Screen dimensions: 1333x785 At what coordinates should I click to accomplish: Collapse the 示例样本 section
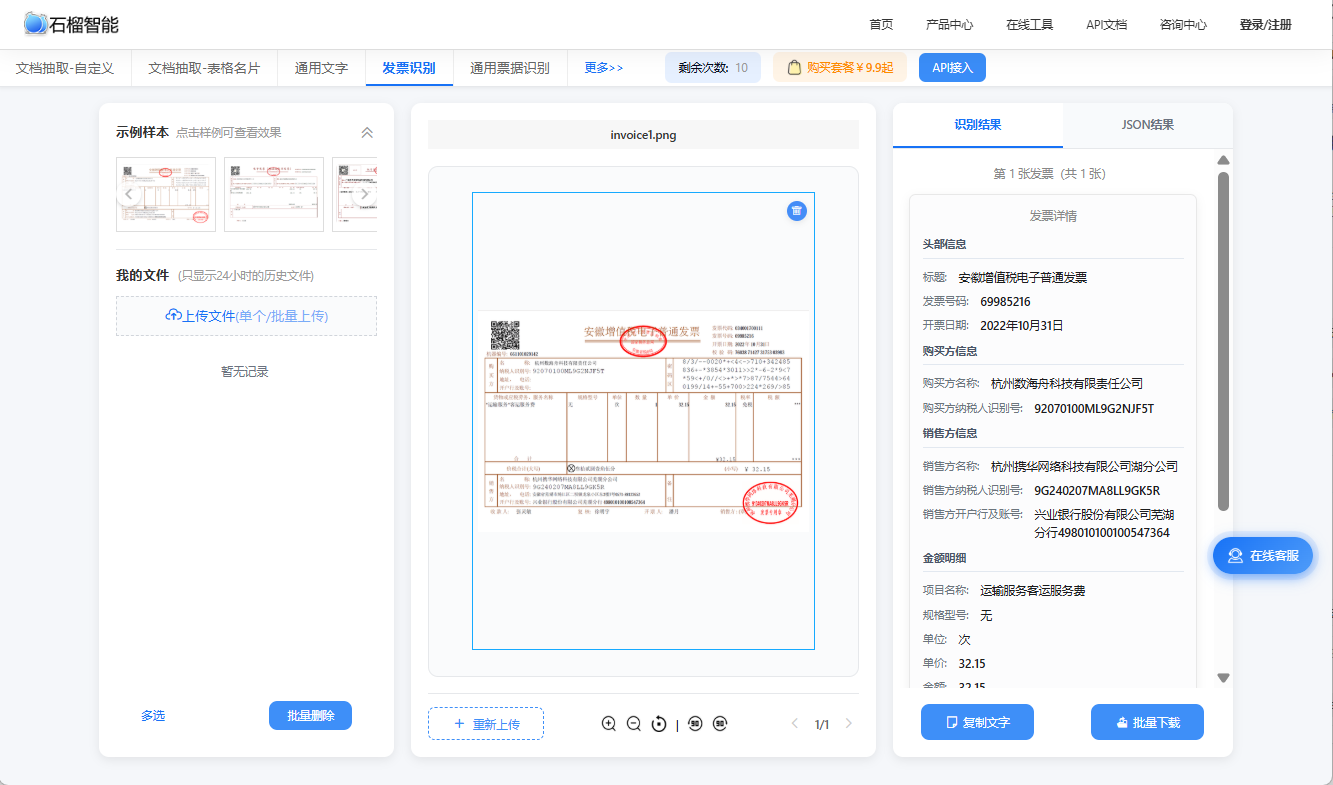pyautogui.click(x=367, y=133)
